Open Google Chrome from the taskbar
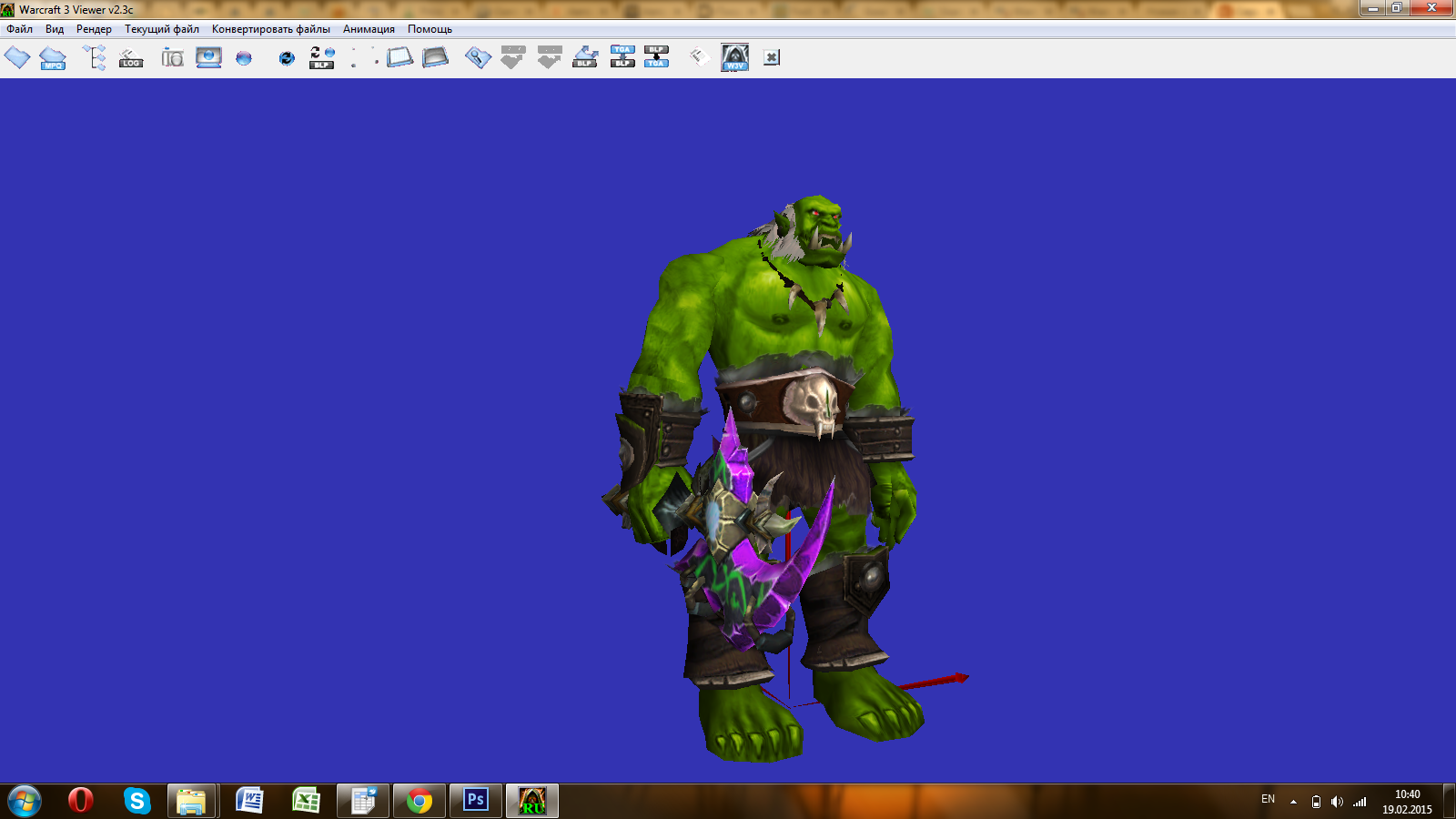The width and height of the screenshot is (1456, 819). tap(420, 801)
